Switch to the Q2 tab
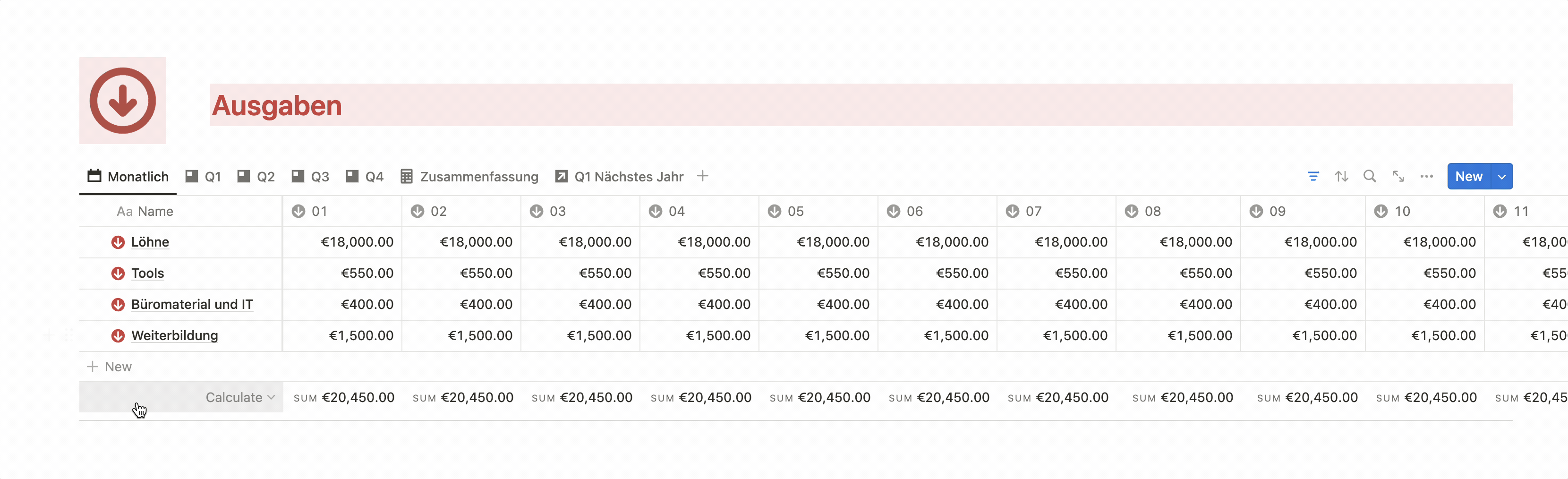 pos(256,177)
